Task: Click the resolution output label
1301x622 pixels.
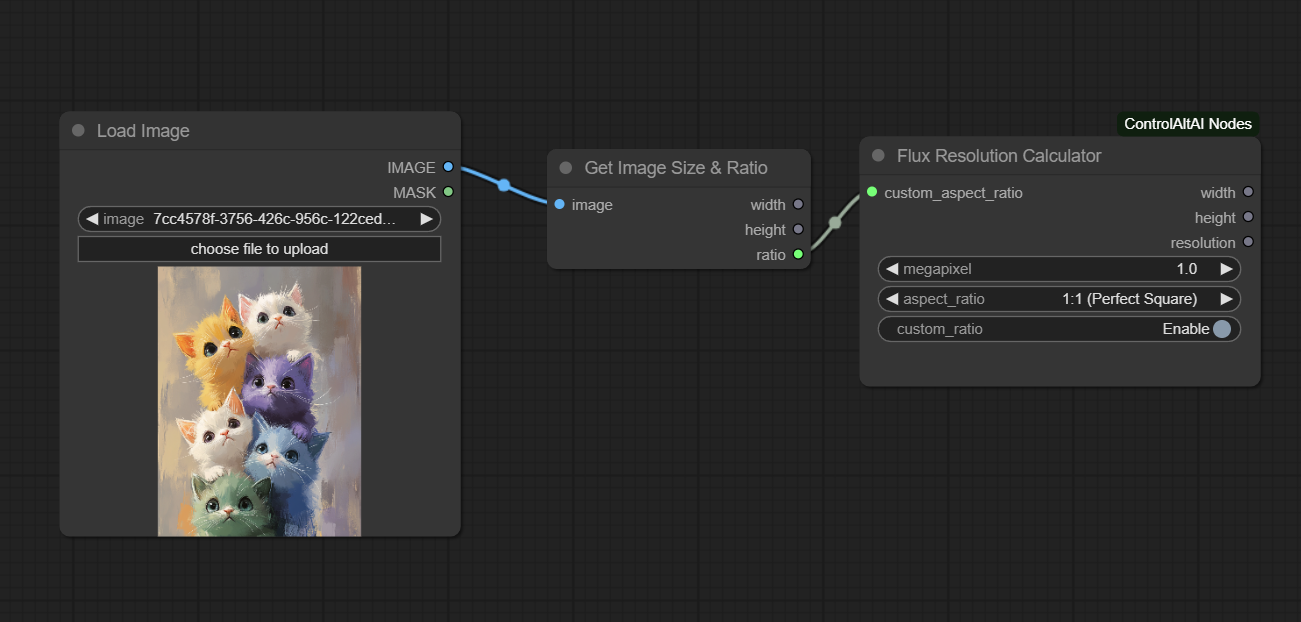Action: 1203,243
